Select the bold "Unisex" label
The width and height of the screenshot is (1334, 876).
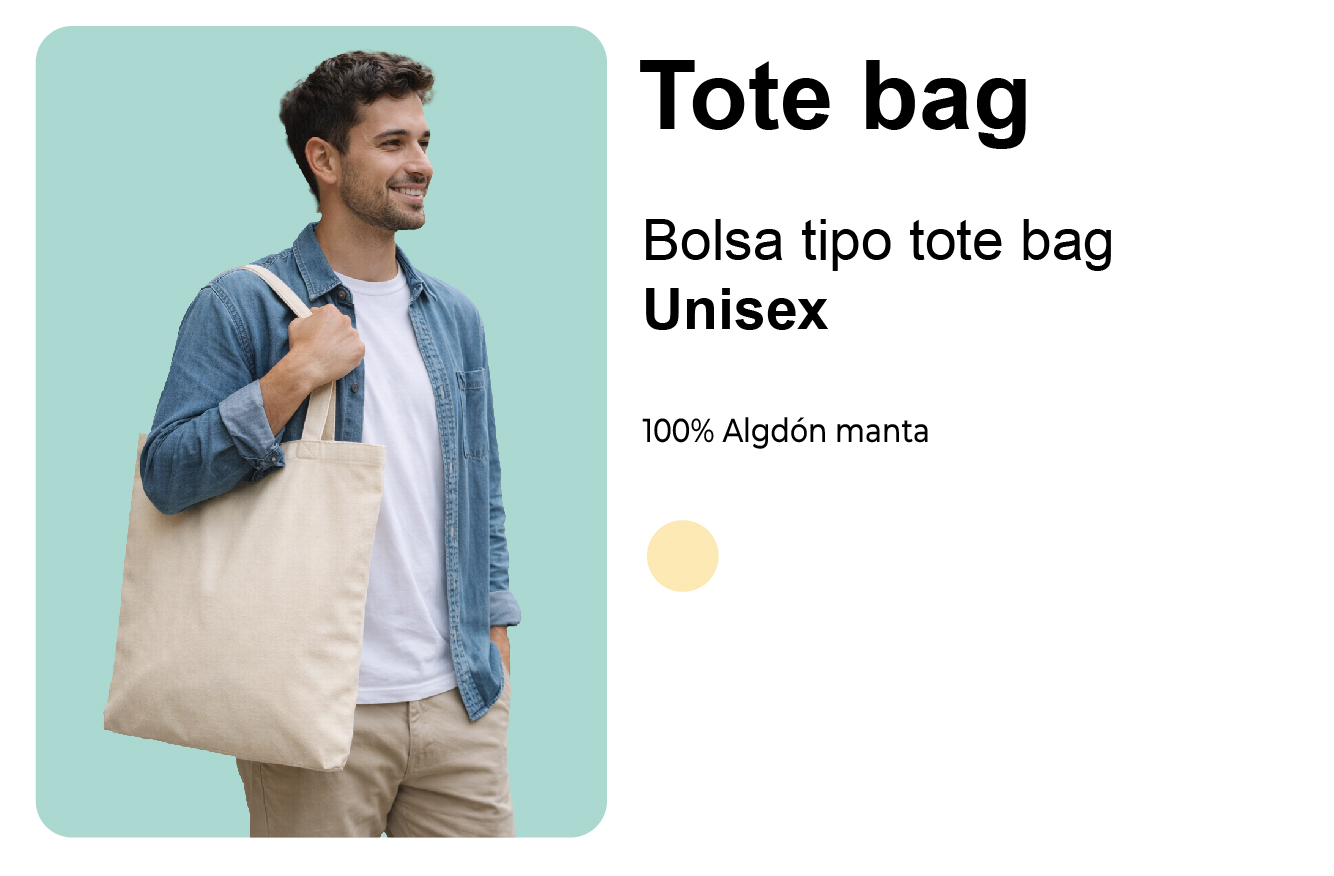(x=736, y=311)
